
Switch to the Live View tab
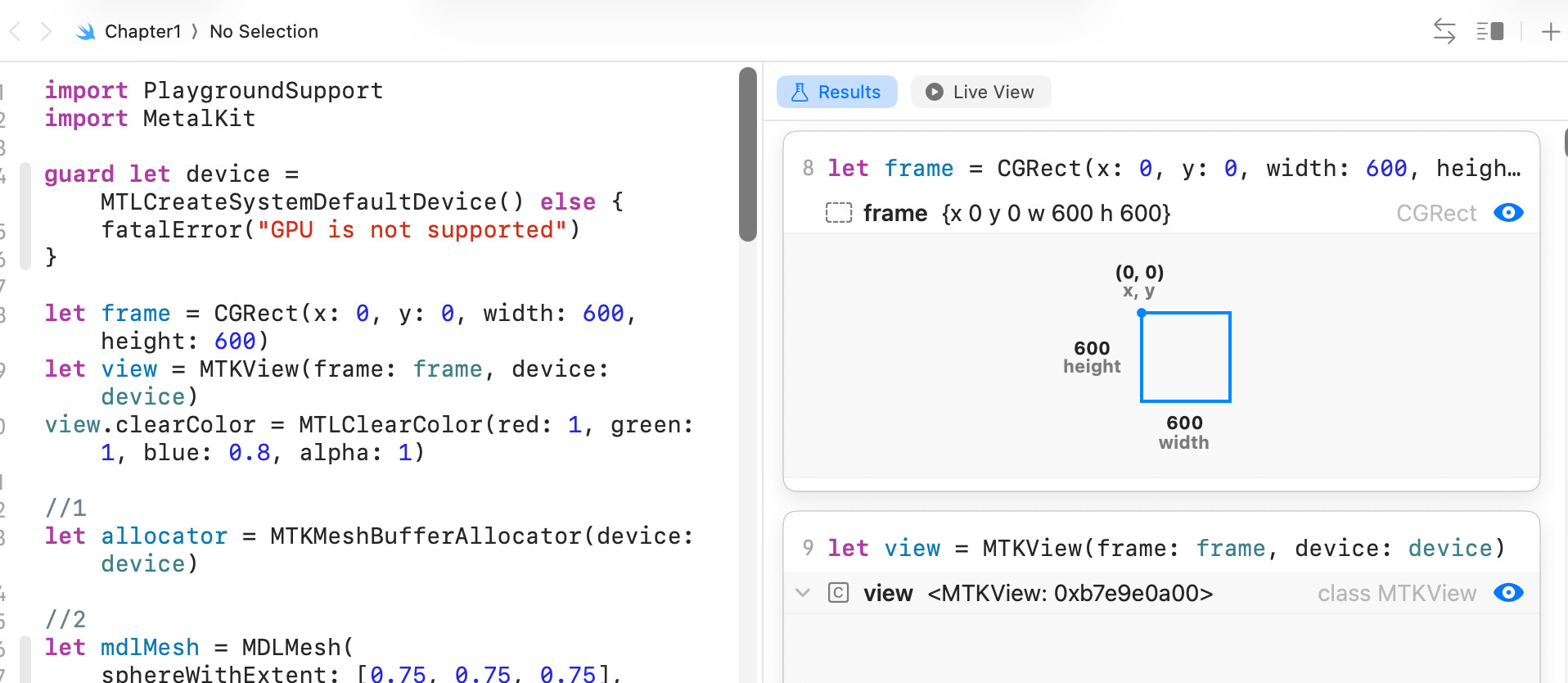click(980, 92)
